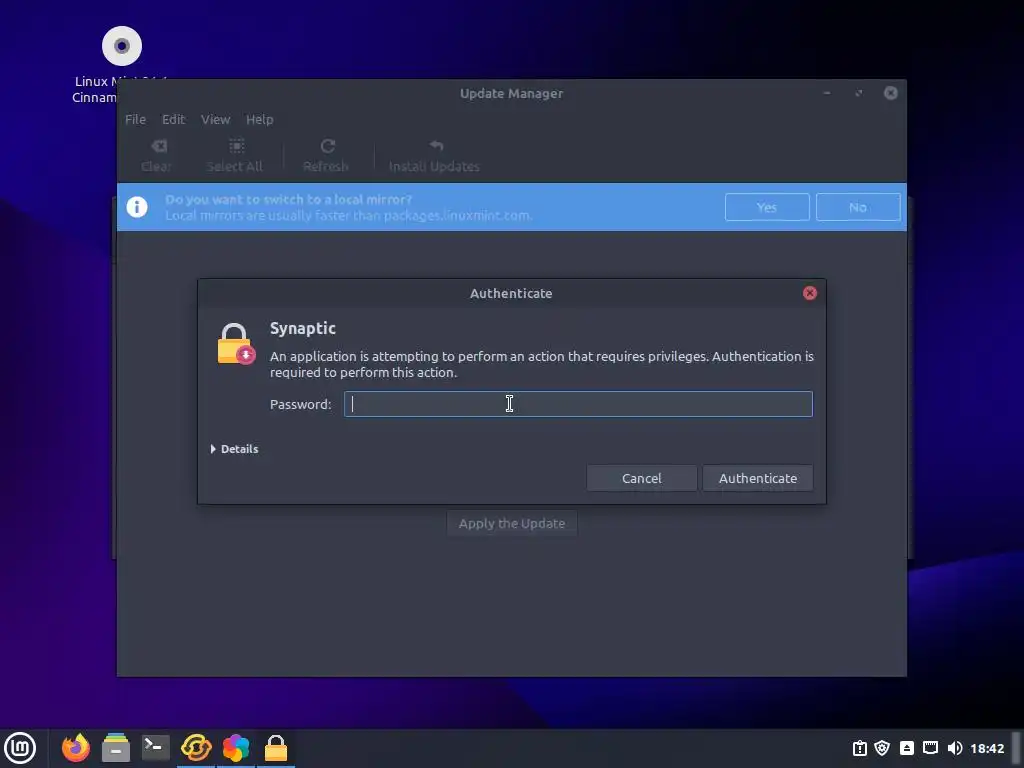
Task: Close the Authenticate dialog with red X
Action: 810,293
